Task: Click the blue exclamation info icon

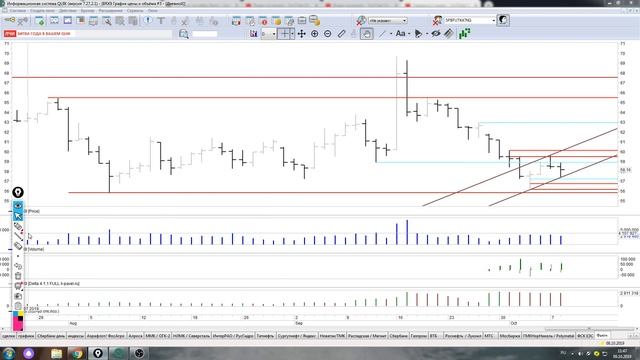Action: [148, 20]
